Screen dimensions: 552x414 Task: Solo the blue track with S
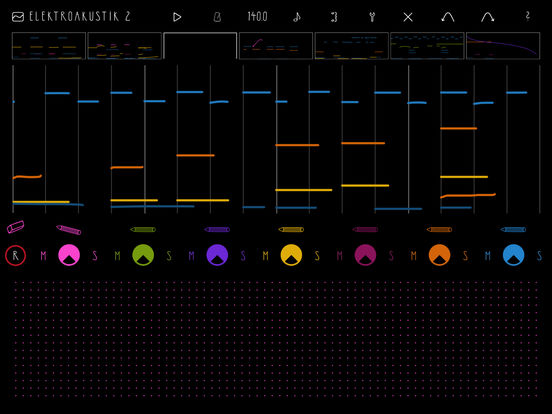[x=539, y=256]
